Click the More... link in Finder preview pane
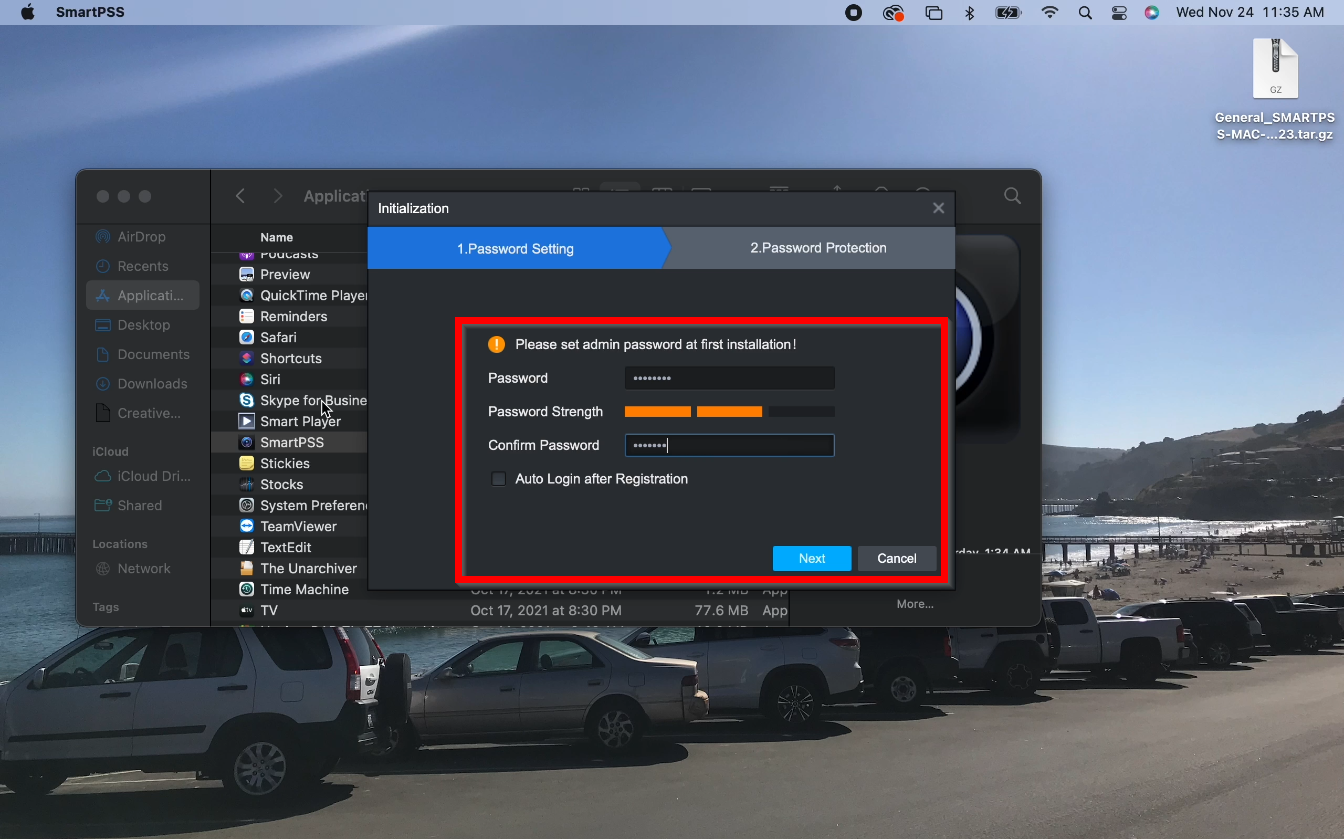 [915, 604]
